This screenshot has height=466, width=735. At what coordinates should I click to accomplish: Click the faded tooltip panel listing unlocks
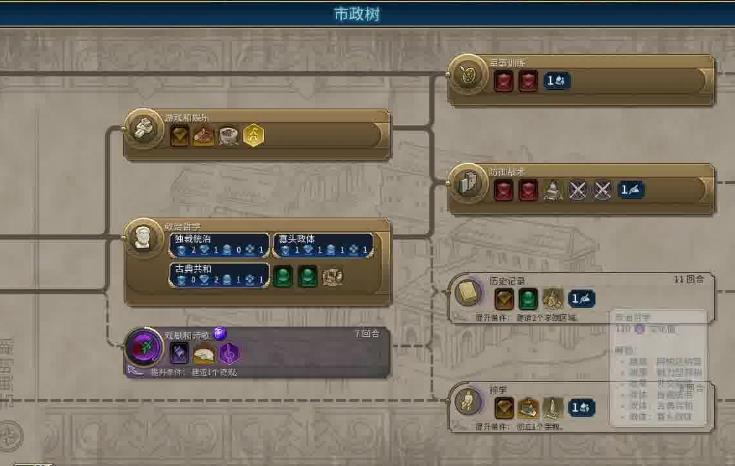658,368
